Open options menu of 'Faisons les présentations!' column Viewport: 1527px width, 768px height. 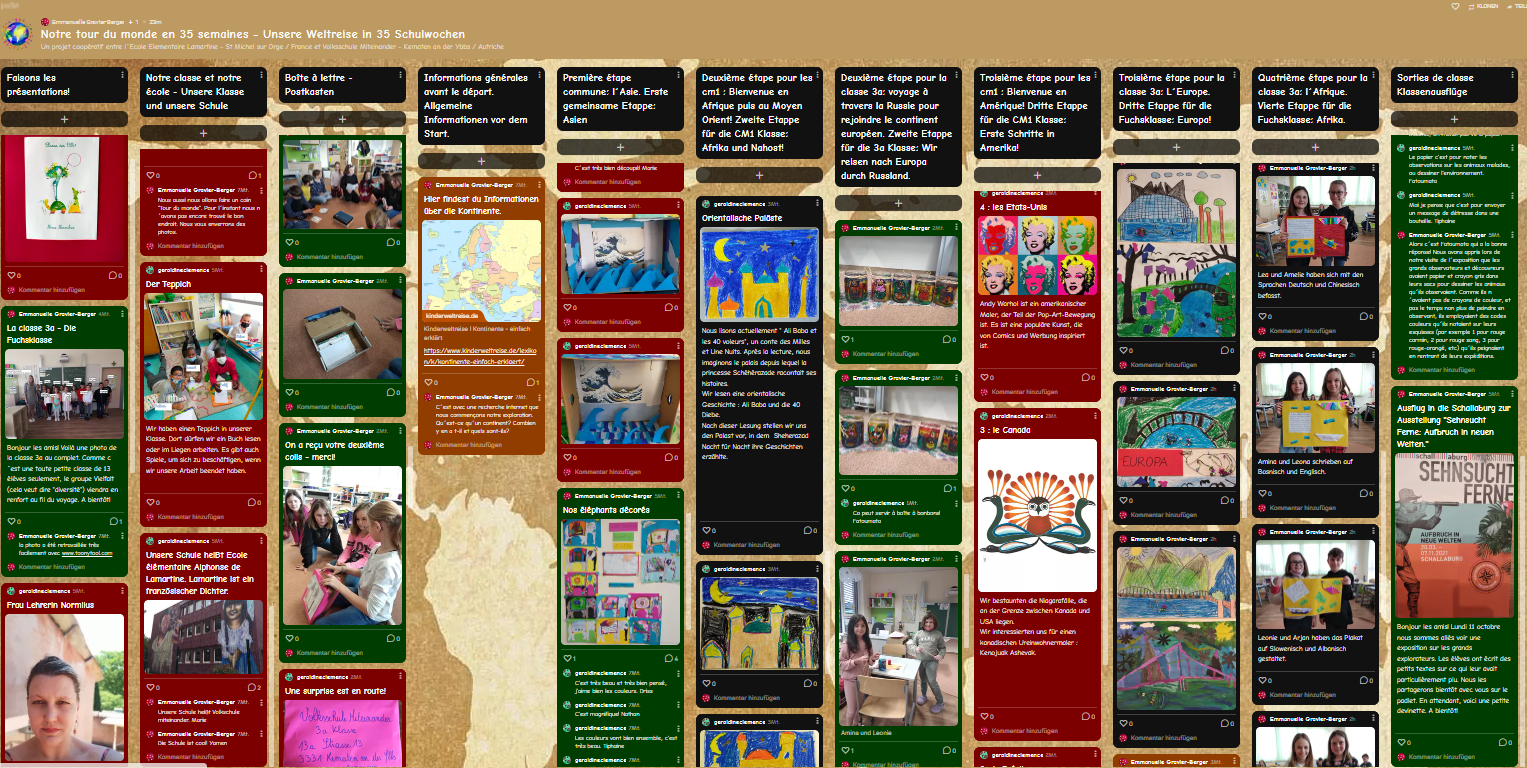coord(122,75)
